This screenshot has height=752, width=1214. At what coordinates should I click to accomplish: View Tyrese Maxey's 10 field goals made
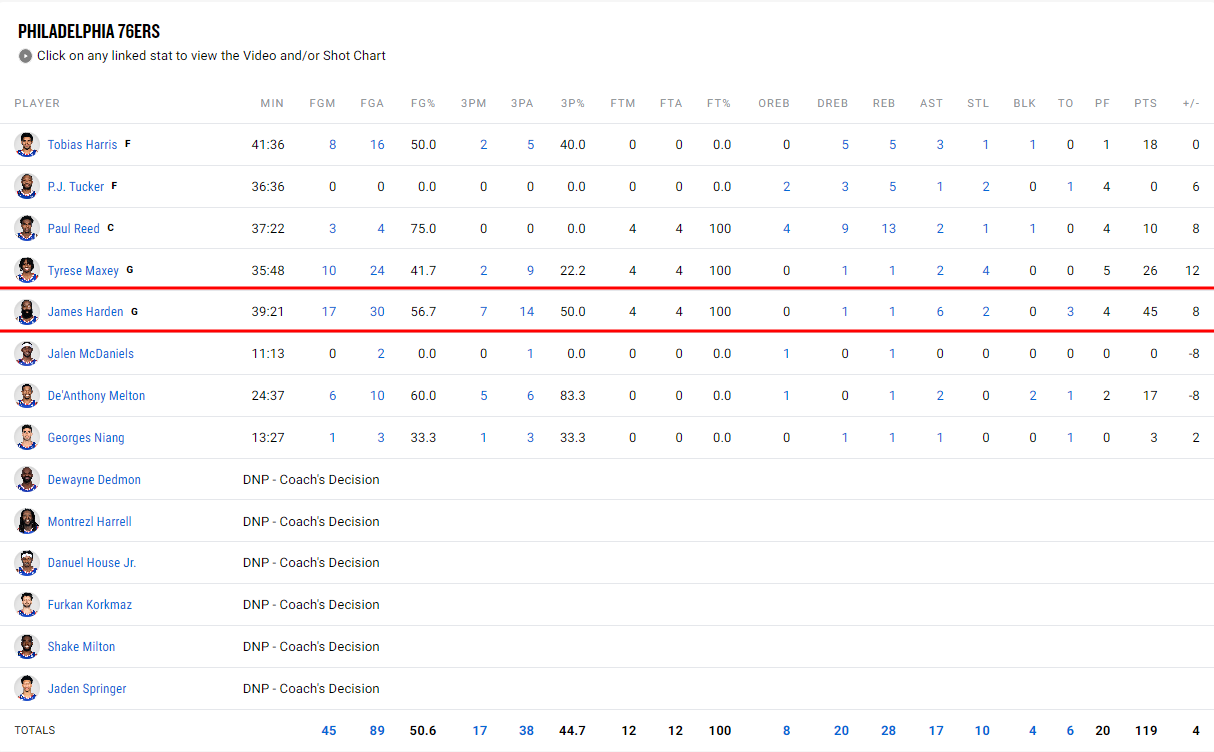(329, 271)
